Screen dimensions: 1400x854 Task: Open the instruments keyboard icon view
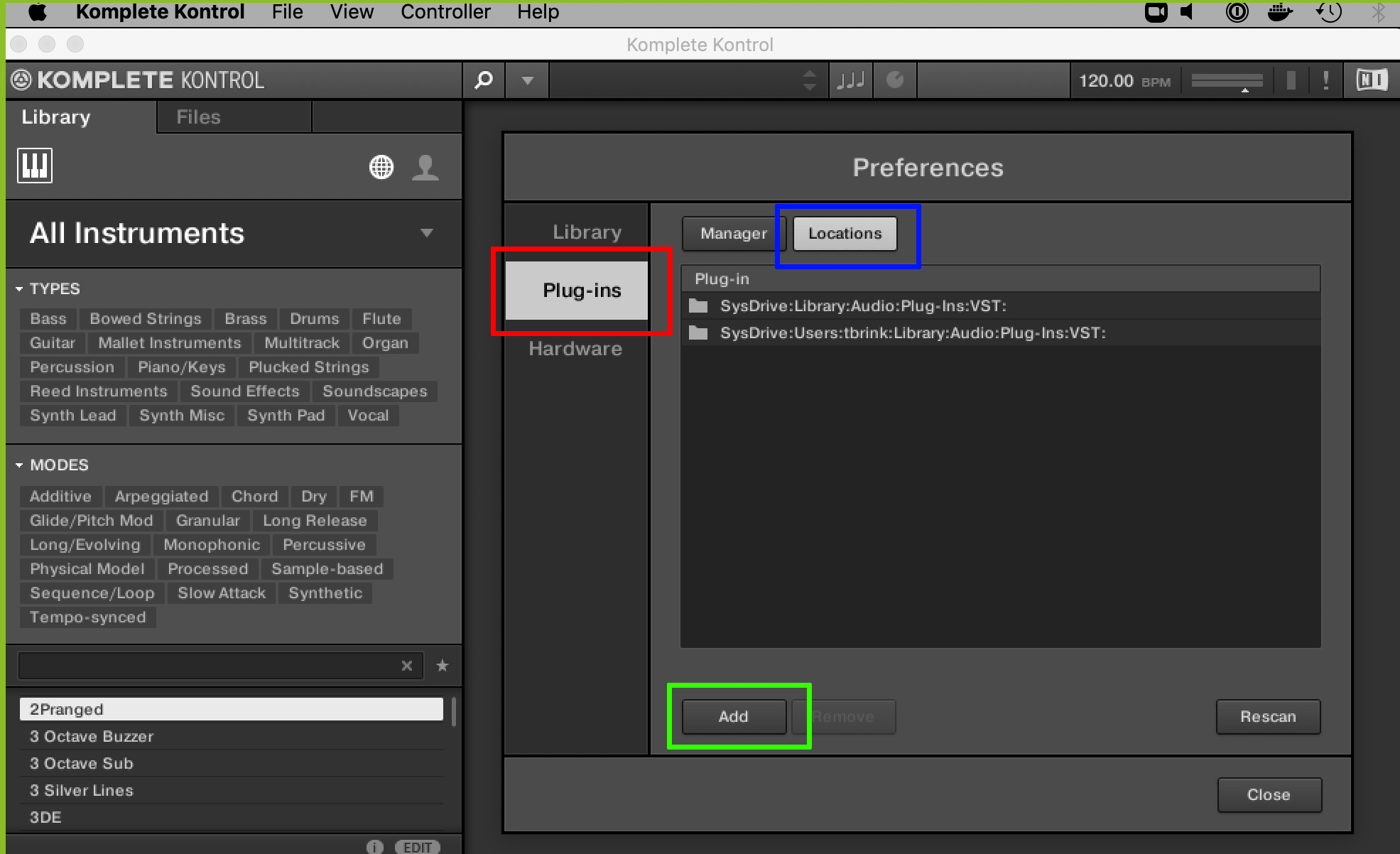click(35, 166)
